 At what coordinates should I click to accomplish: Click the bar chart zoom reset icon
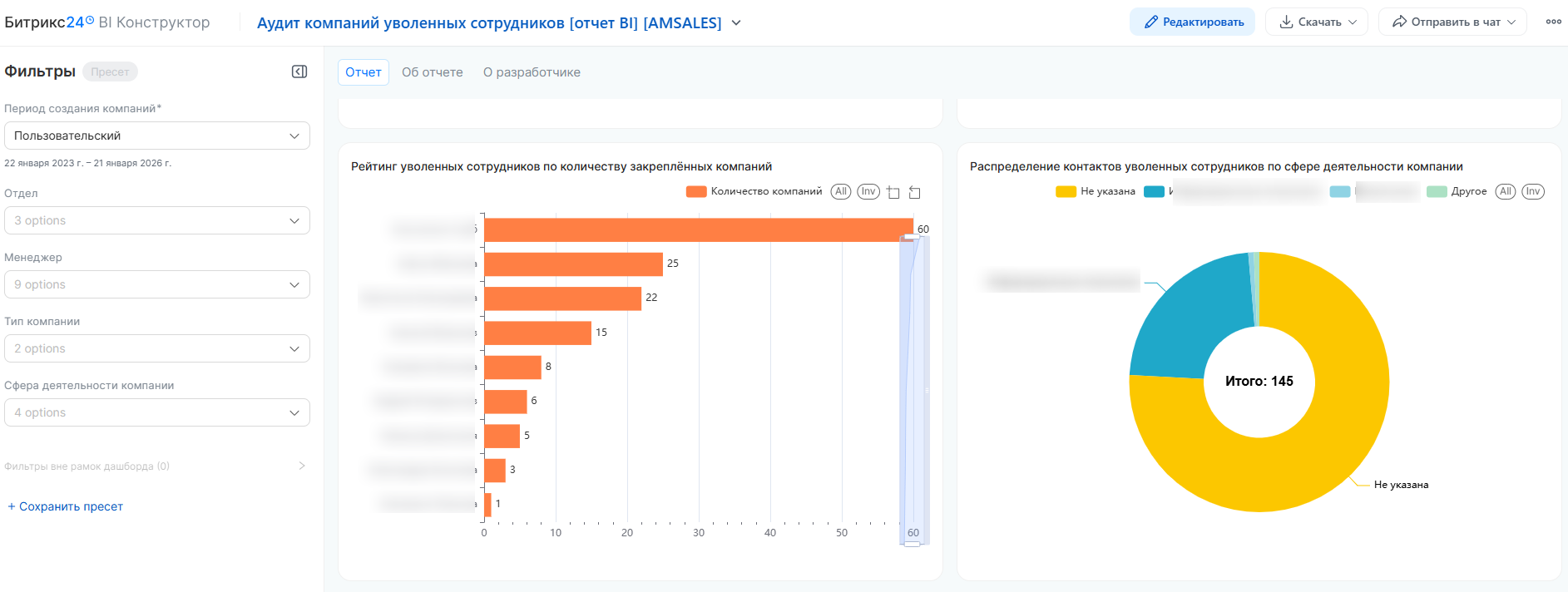(x=914, y=192)
